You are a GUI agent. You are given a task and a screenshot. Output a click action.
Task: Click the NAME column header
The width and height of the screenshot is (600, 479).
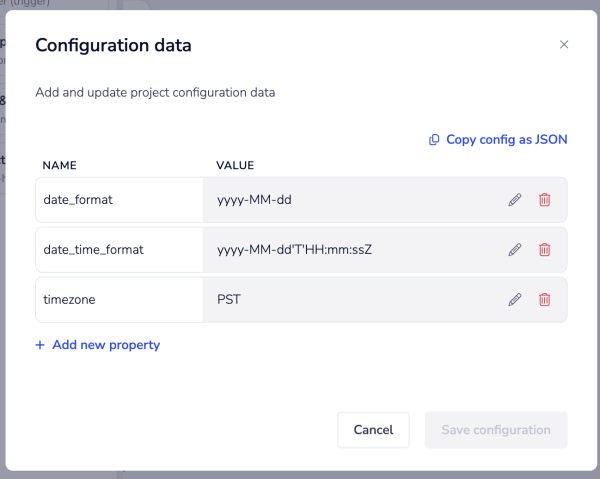click(60, 165)
